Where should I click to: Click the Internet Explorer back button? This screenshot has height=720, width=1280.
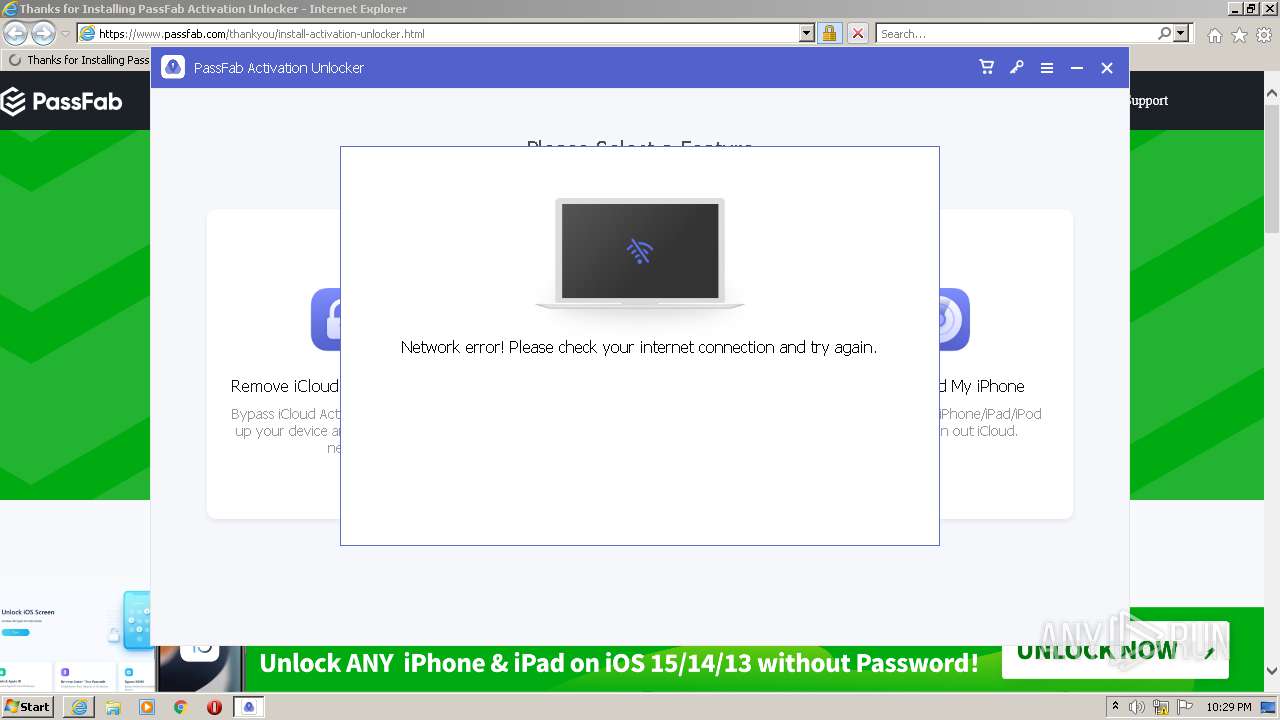15,33
